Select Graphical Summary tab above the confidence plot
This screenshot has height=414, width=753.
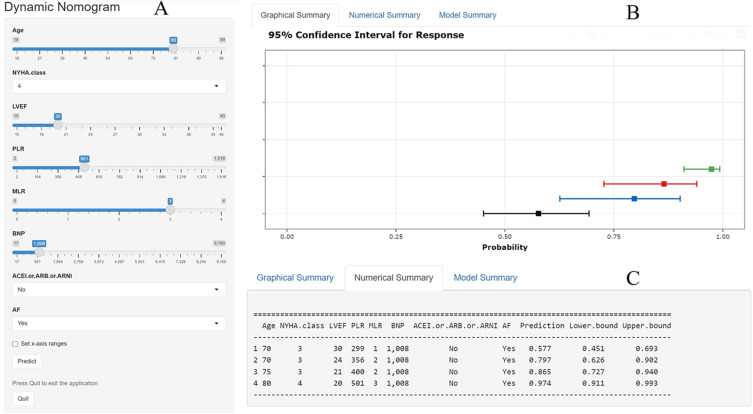pos(295,15)
